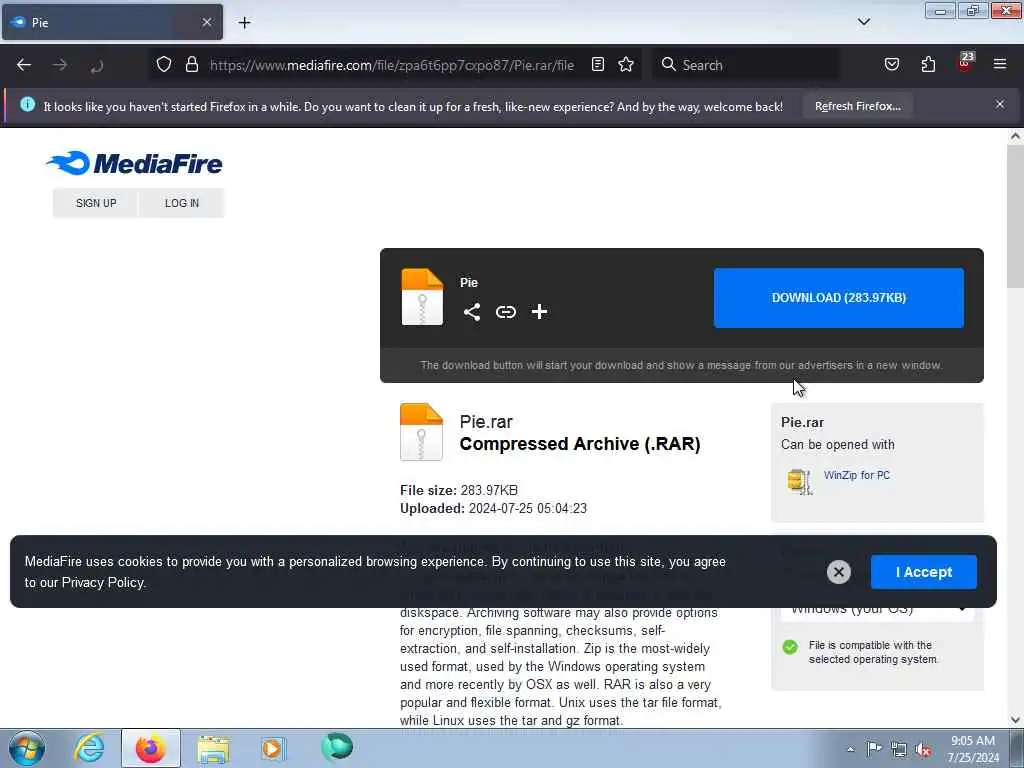This screenshot has width=1024, height=768.
Task: Click the green compatibility check icon
Action: [790, 647]
